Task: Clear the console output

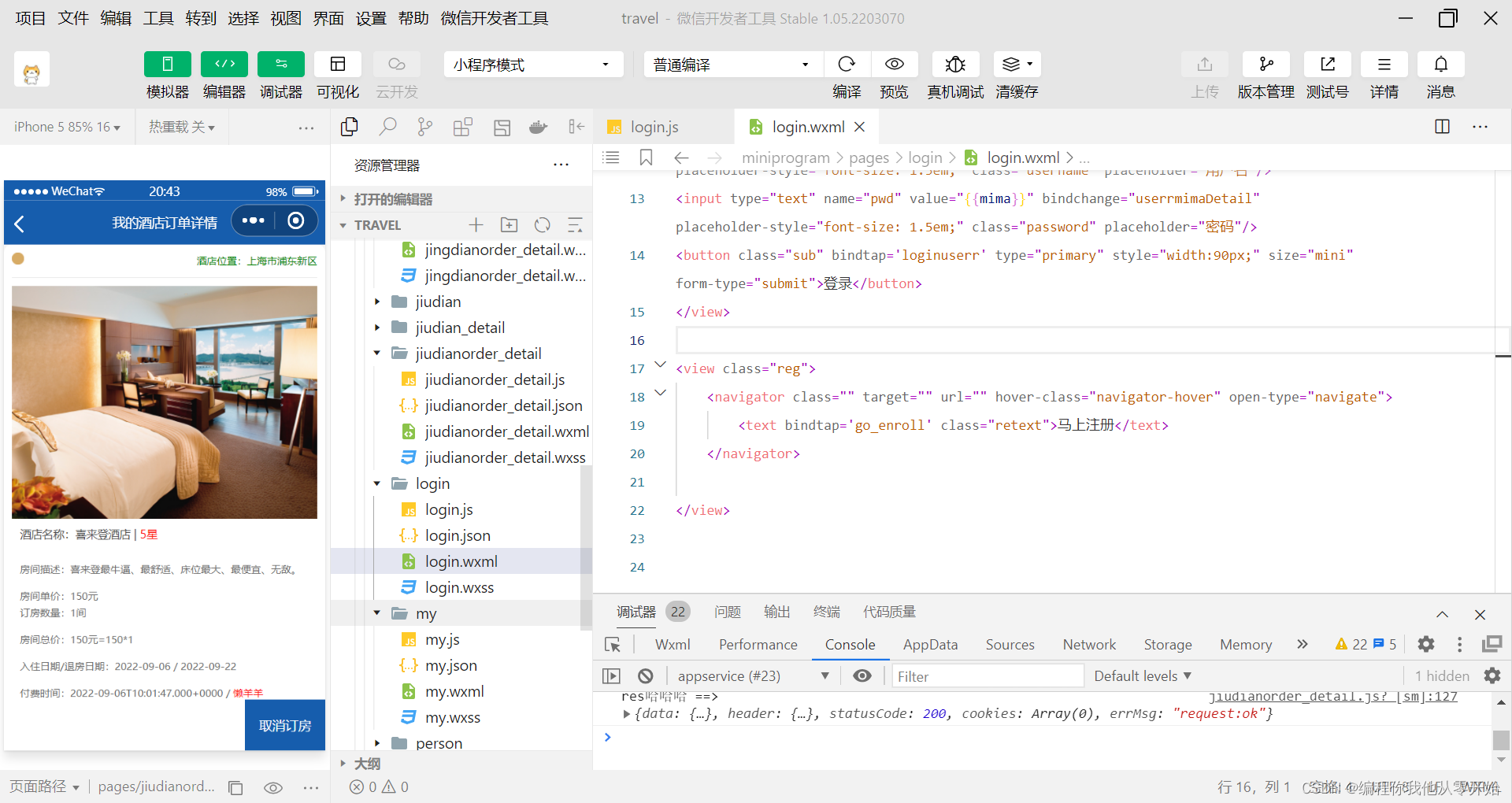Action: (645, 675)
